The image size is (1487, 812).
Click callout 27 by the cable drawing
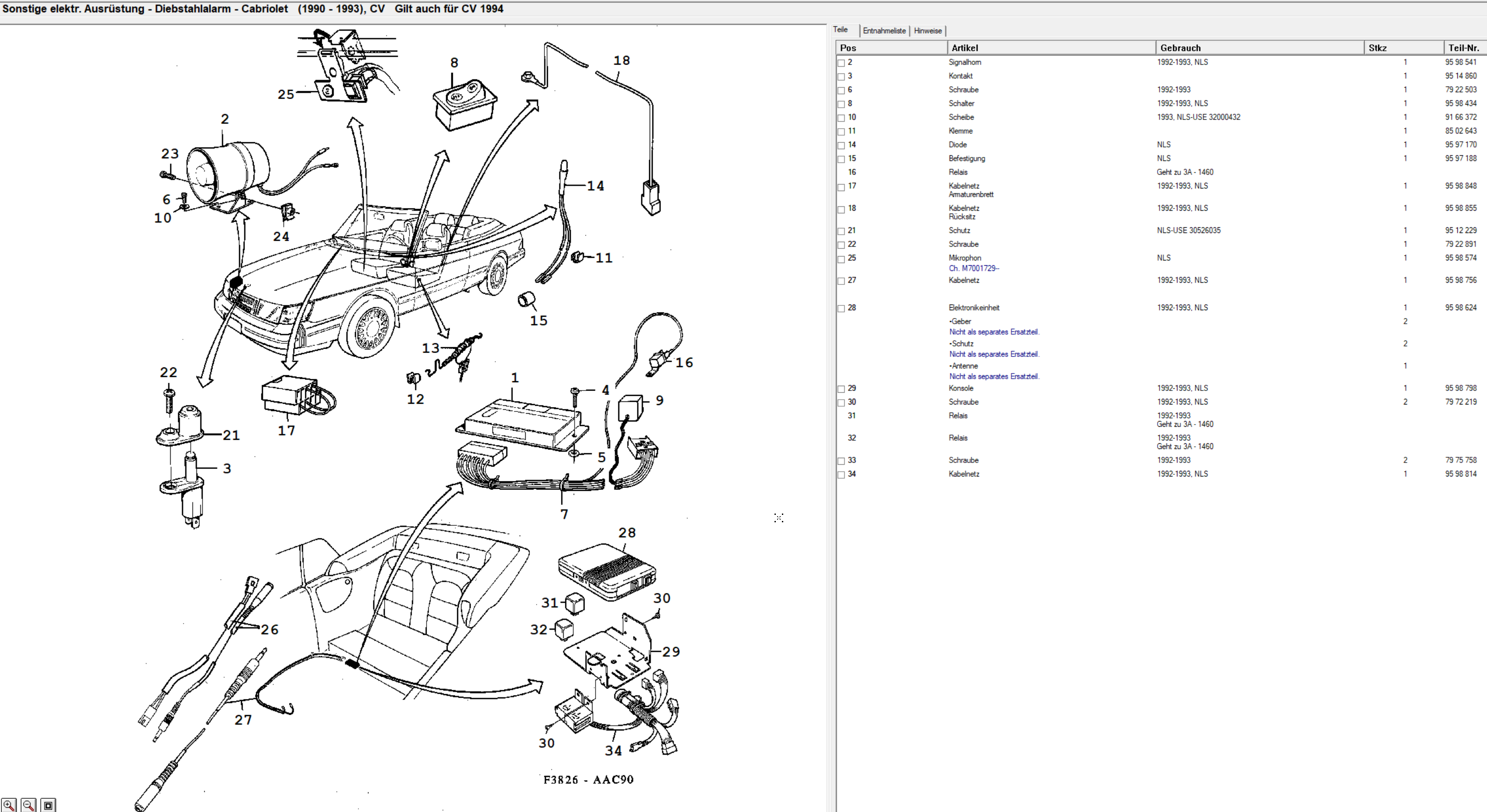tap(243, 719)
